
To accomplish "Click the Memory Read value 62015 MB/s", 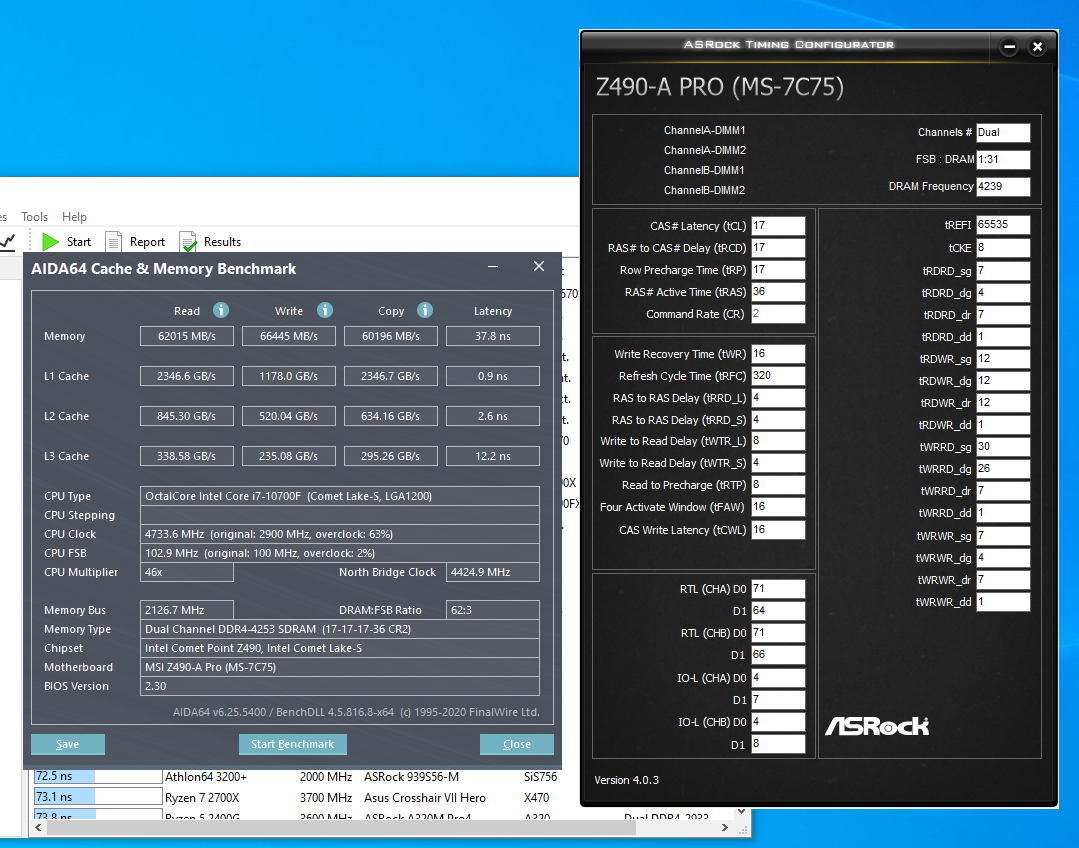I will (x=186, y=336).
